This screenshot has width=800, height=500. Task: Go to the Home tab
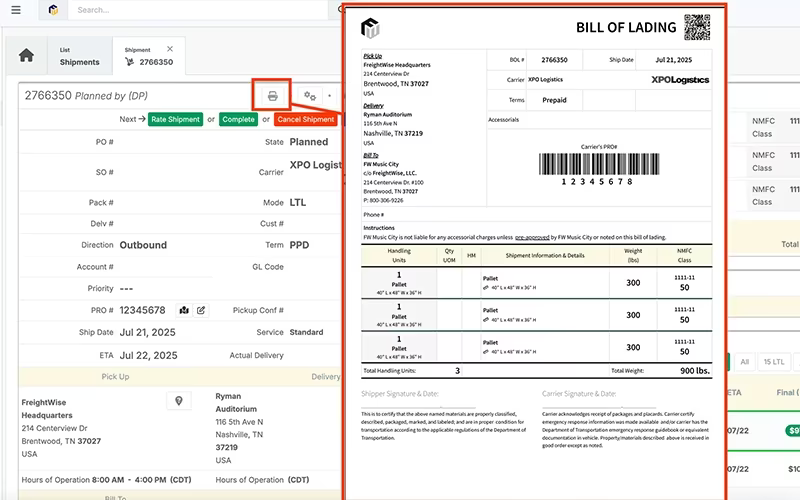pyautogui.click(x=26, y=55)
